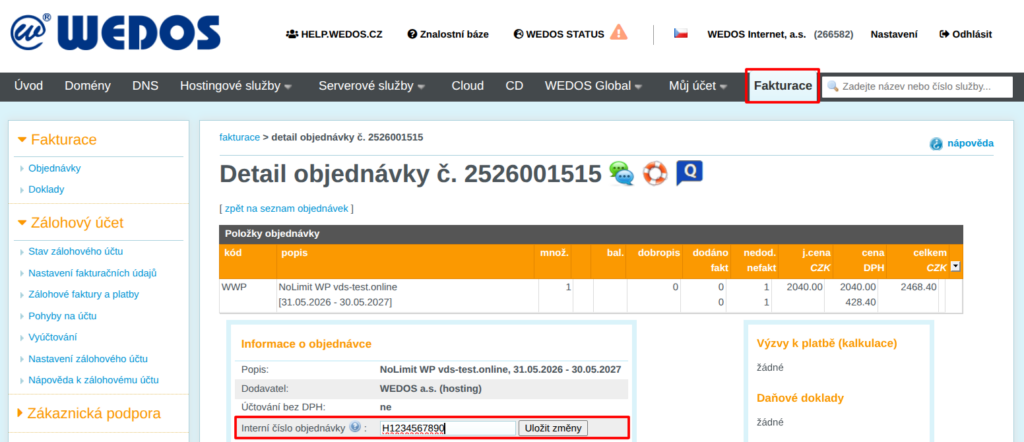
Task: Open Domény menu item
Action: [88, 86]
